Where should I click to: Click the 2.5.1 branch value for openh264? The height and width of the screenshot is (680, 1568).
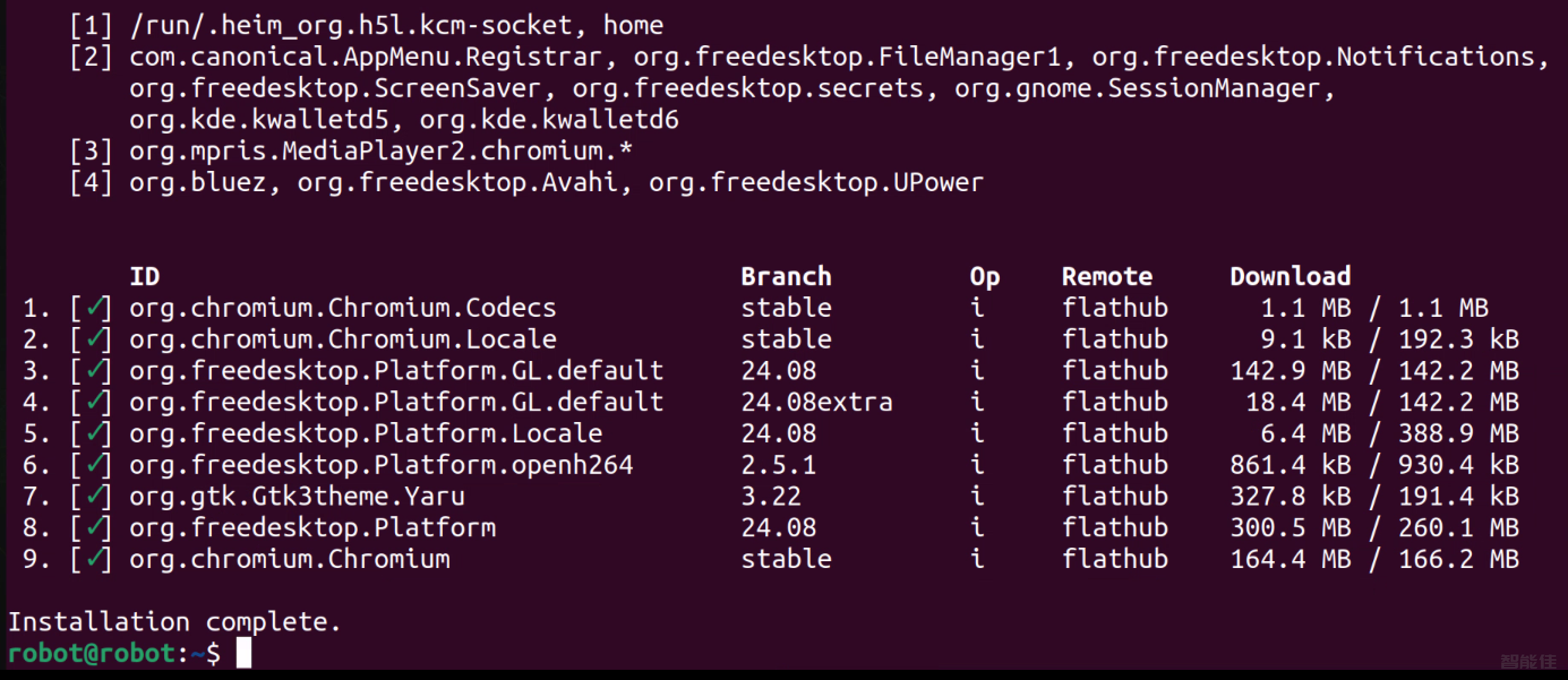pyautogui.click(x=778, y=464)
